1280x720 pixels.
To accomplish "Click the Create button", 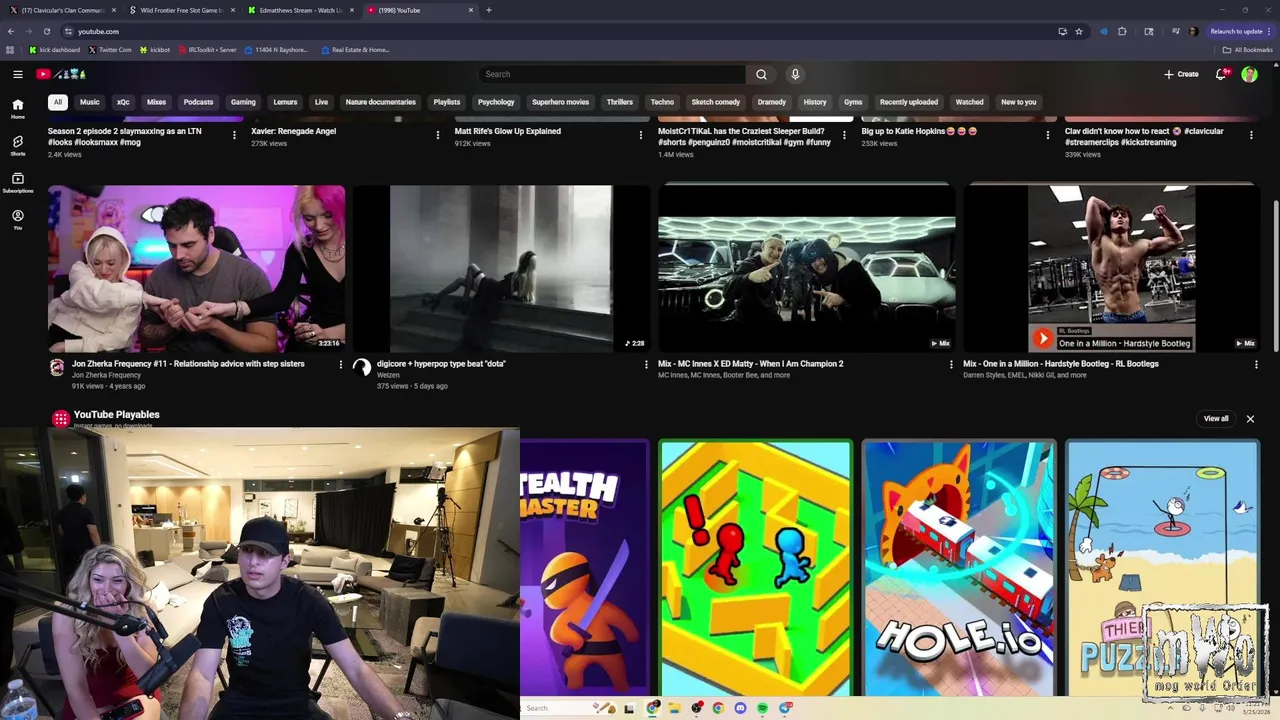I will pos(1181,74).
